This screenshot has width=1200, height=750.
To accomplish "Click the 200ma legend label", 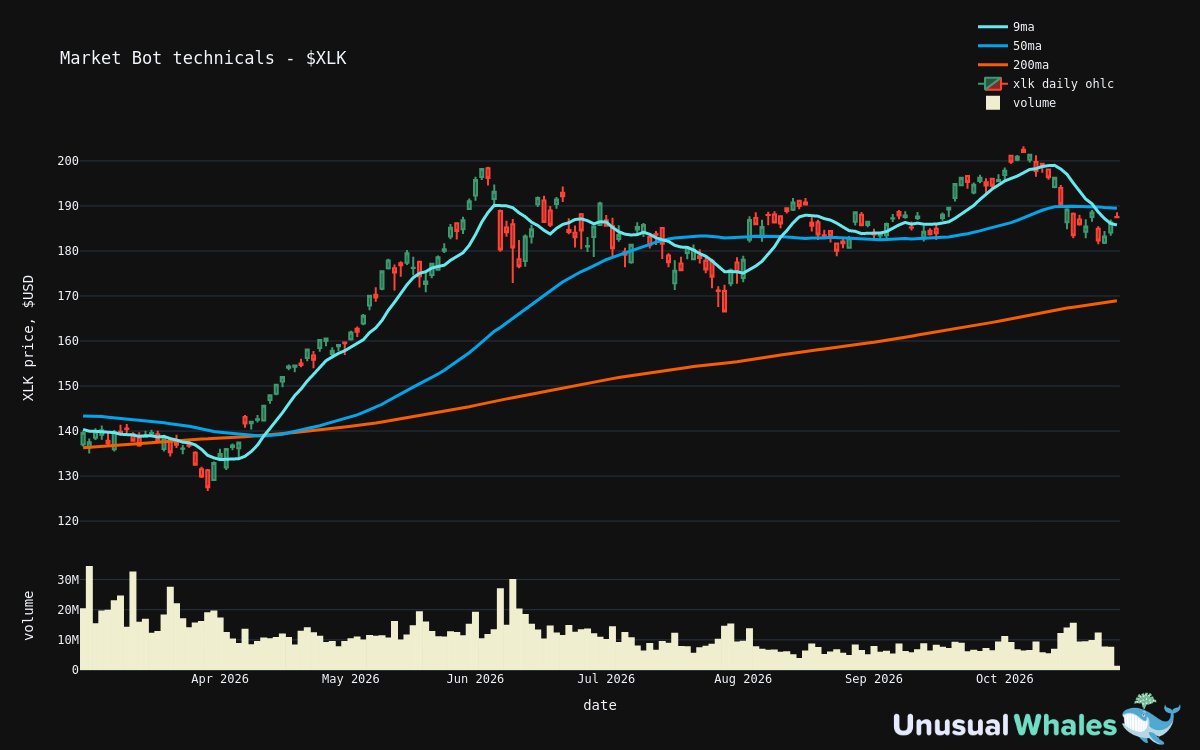I will [1031, 65].
